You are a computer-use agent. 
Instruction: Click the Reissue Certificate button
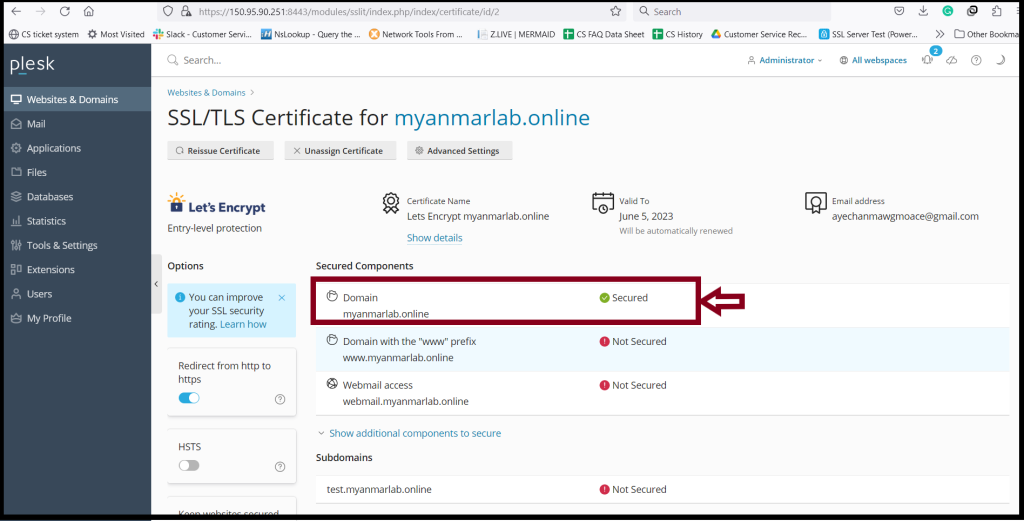(x=221, y=150)
